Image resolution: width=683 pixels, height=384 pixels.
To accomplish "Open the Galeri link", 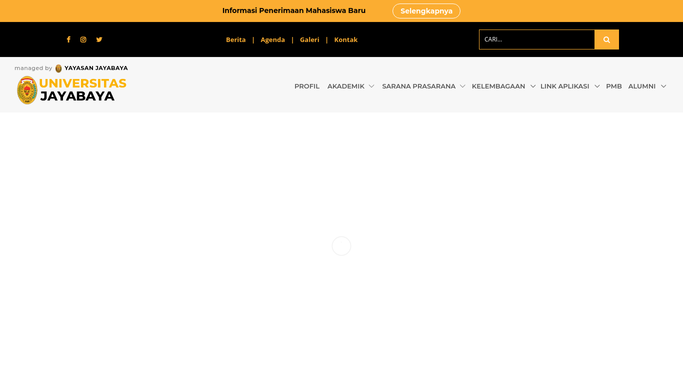I will [309, 40].
